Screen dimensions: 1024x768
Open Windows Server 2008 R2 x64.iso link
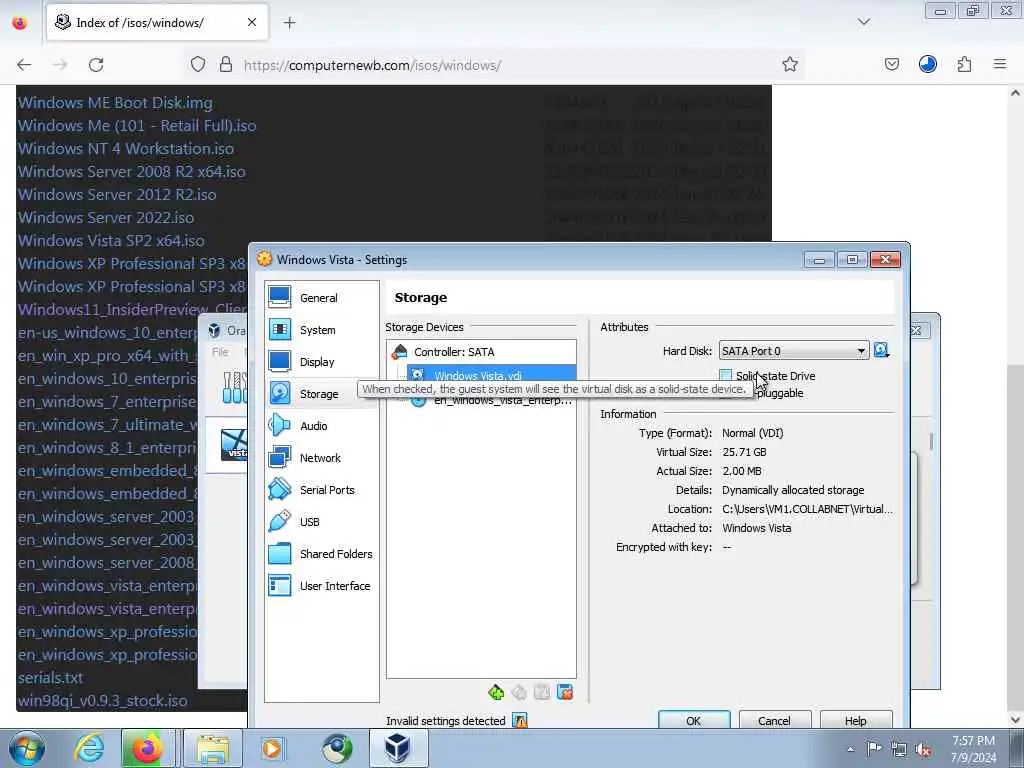(x=131, y=172)
